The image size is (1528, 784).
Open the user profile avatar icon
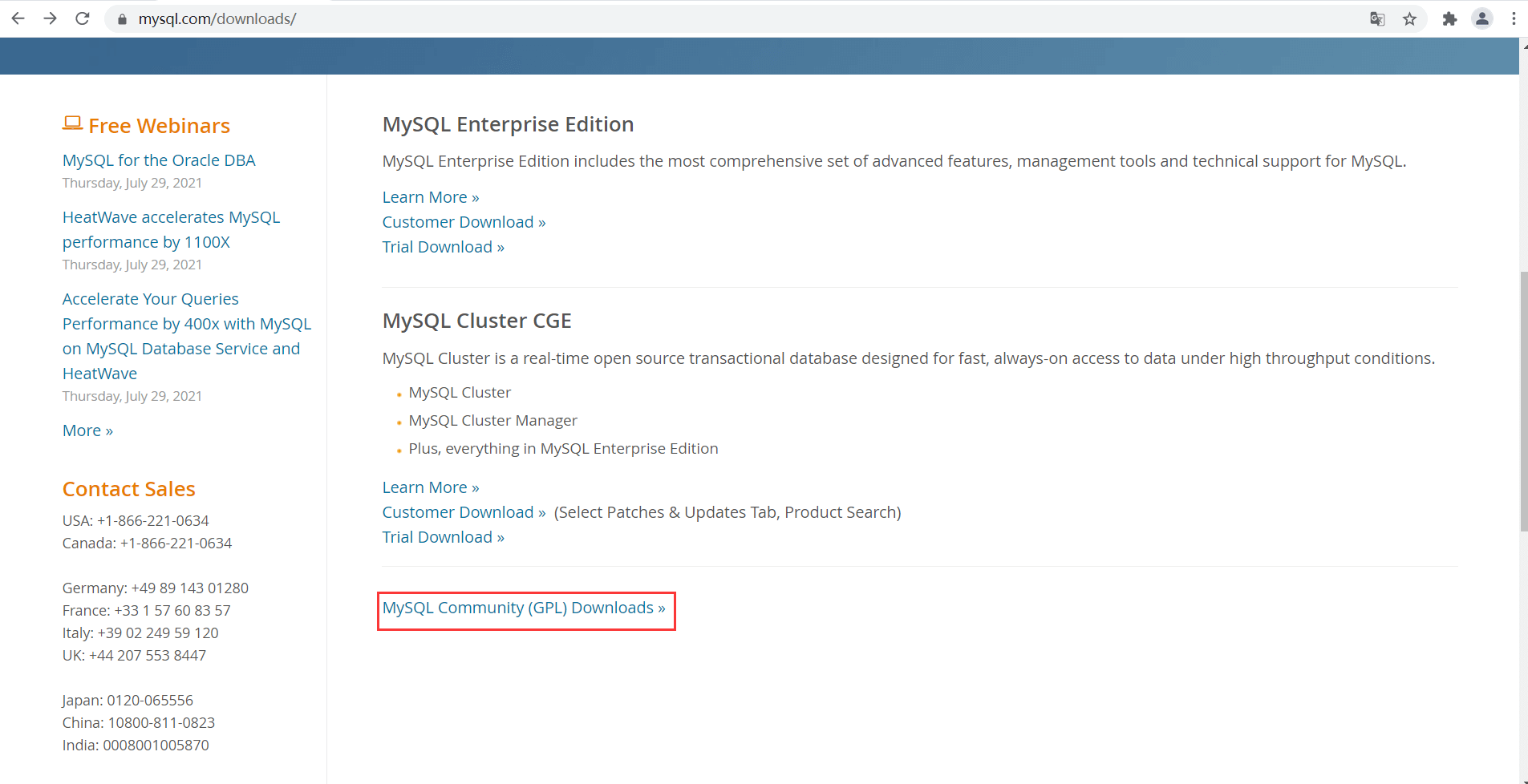click(1482, 19)
